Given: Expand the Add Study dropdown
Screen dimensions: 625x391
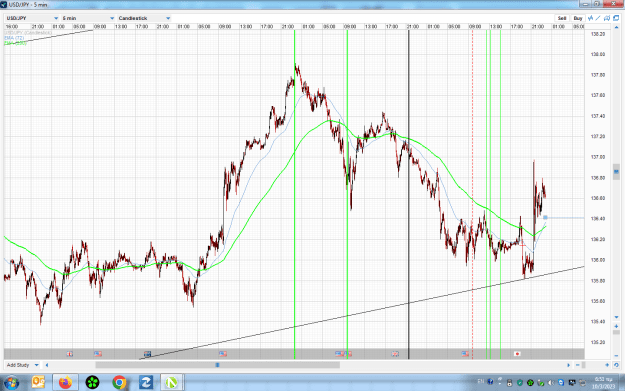Looking at the screenshot, I should (22, 365).
